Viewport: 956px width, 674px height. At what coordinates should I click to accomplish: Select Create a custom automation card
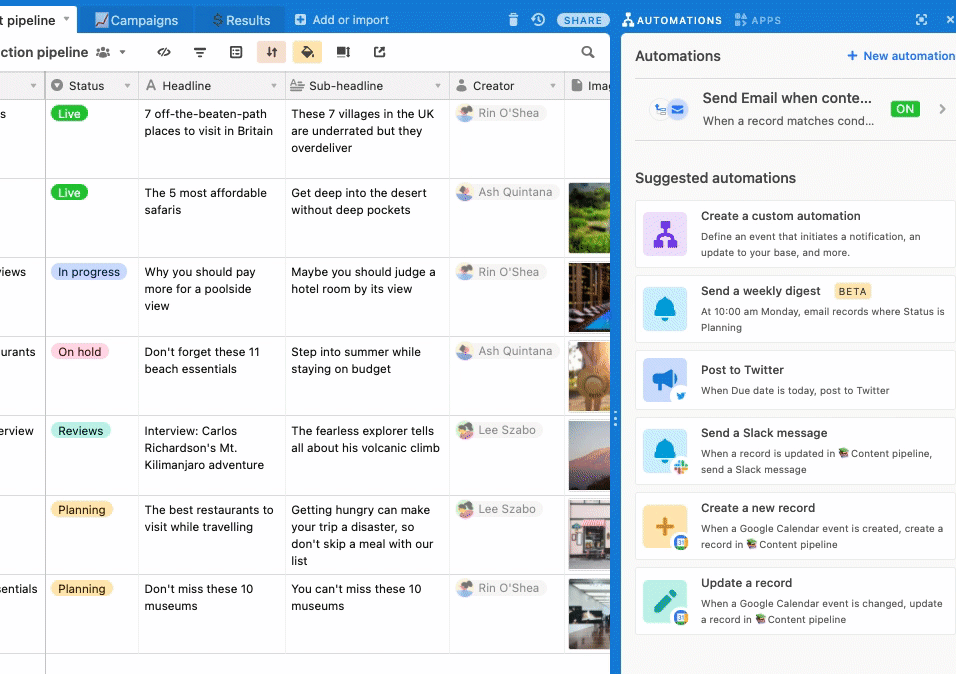click(x=795, y=234)
